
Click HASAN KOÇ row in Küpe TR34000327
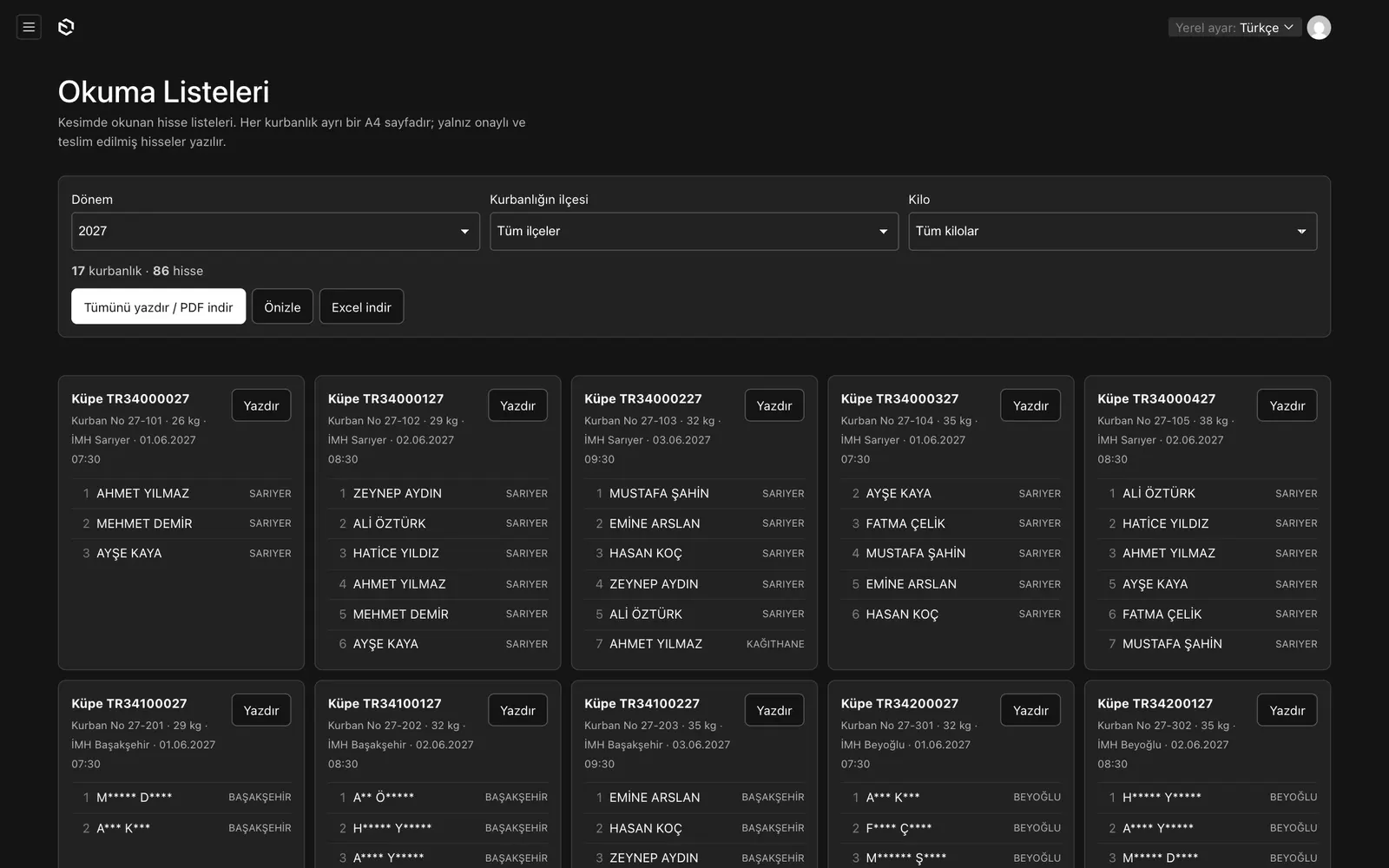tap(951, 614)
